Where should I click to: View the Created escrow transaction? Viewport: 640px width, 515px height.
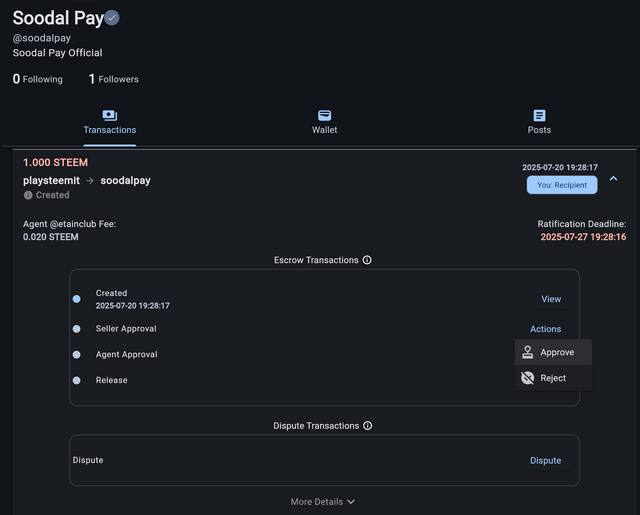551,299
